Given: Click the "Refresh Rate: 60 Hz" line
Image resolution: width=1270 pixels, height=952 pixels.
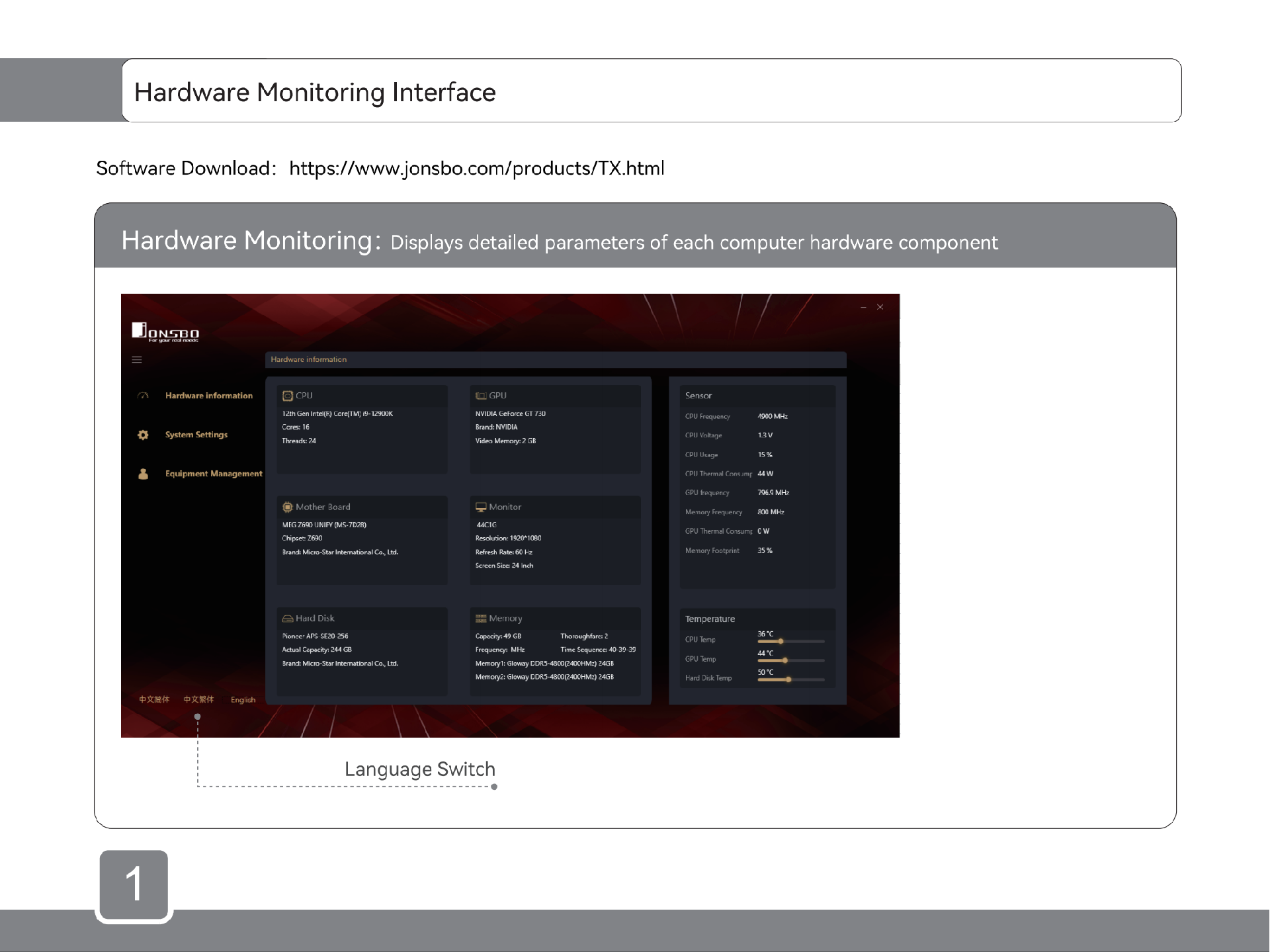Looking at the screenshot, I should tap(504, 552).
